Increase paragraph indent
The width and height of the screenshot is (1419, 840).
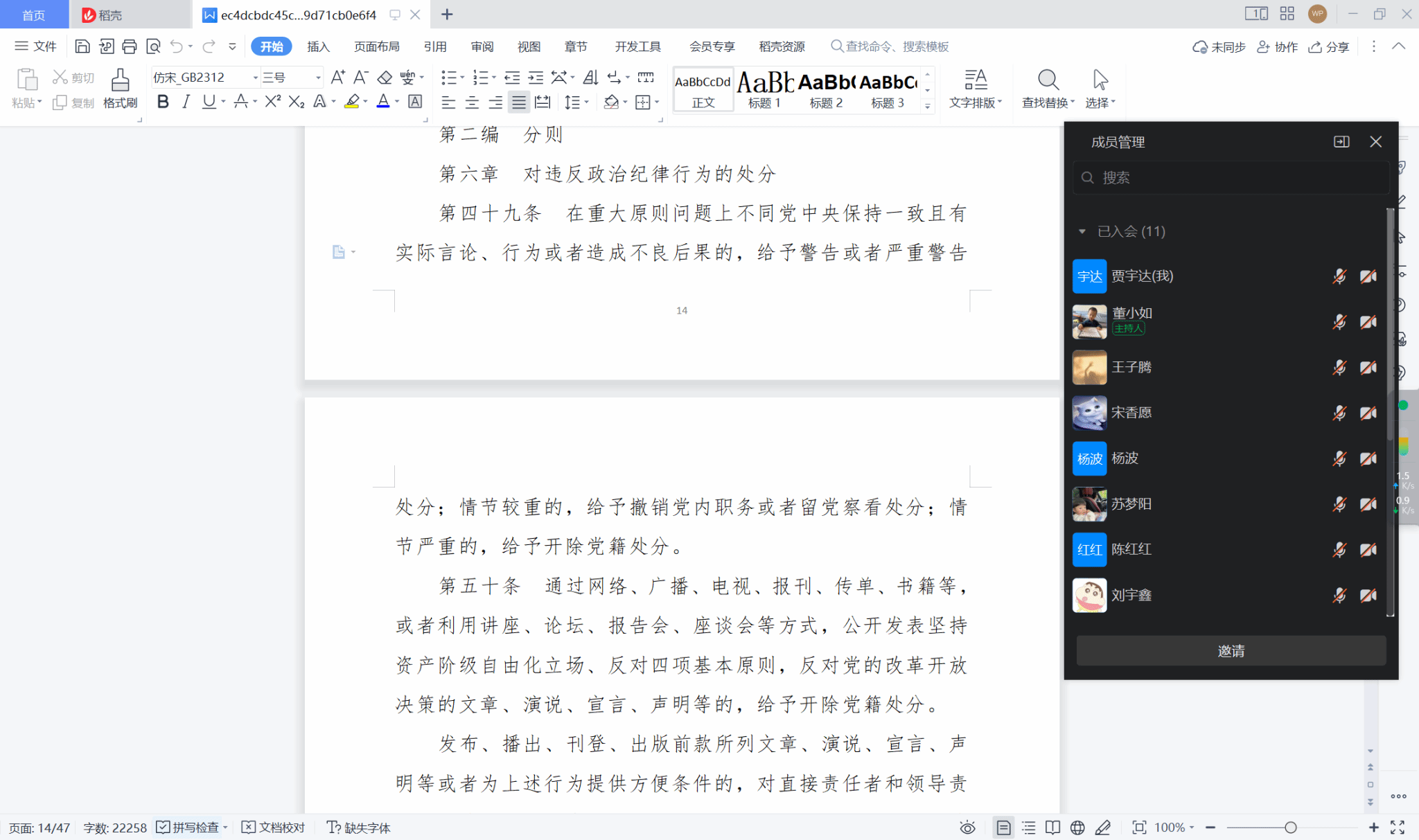[x=536, y=77]
